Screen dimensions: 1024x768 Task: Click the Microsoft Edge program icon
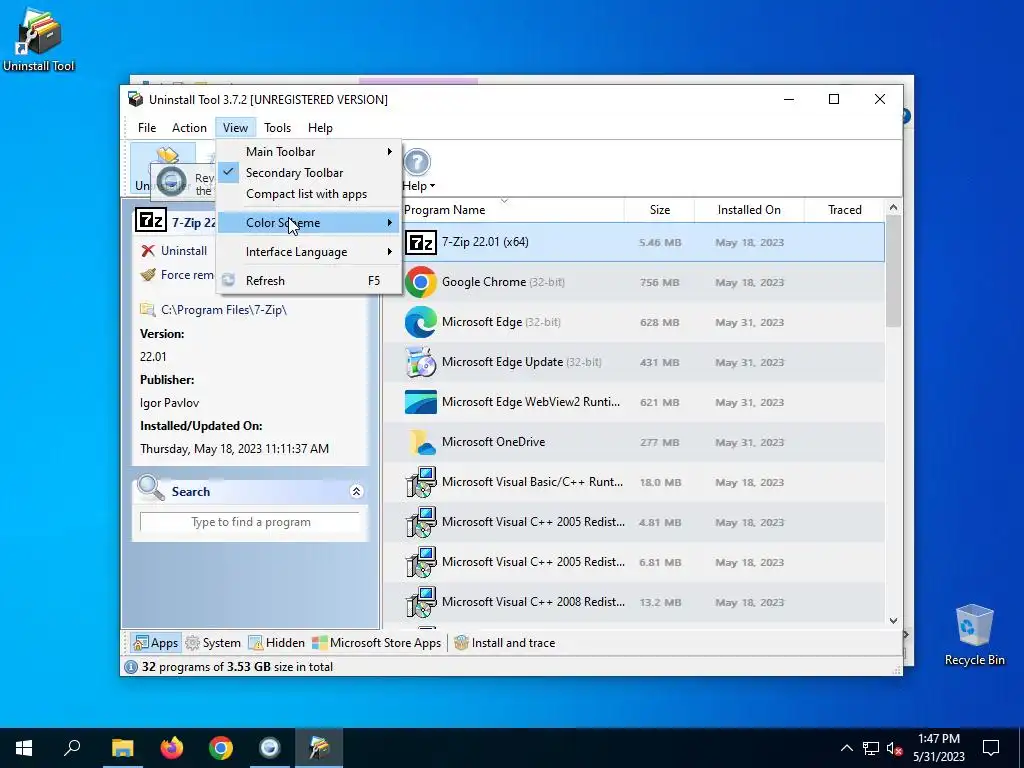pos(421,322)
